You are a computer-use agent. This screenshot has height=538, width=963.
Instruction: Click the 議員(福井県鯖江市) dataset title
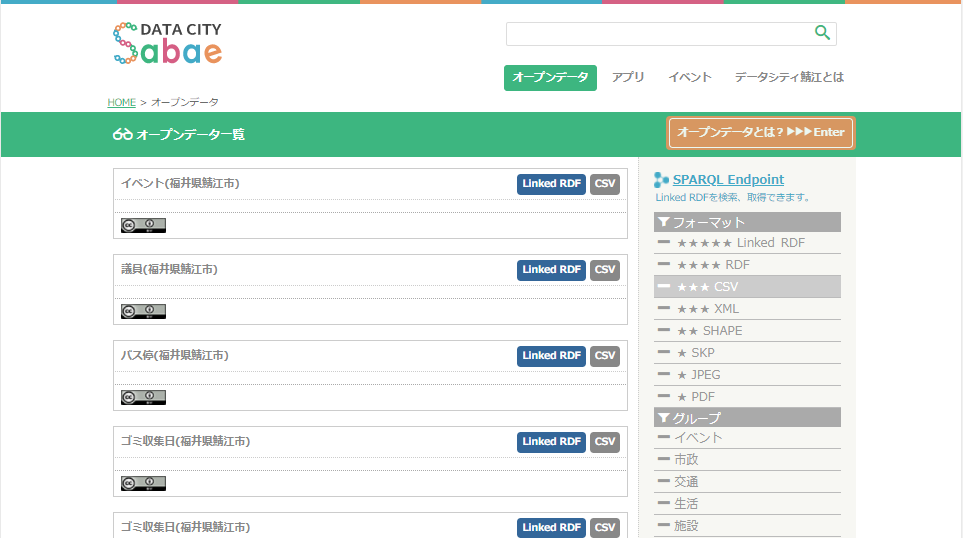[x=169, y=269]
